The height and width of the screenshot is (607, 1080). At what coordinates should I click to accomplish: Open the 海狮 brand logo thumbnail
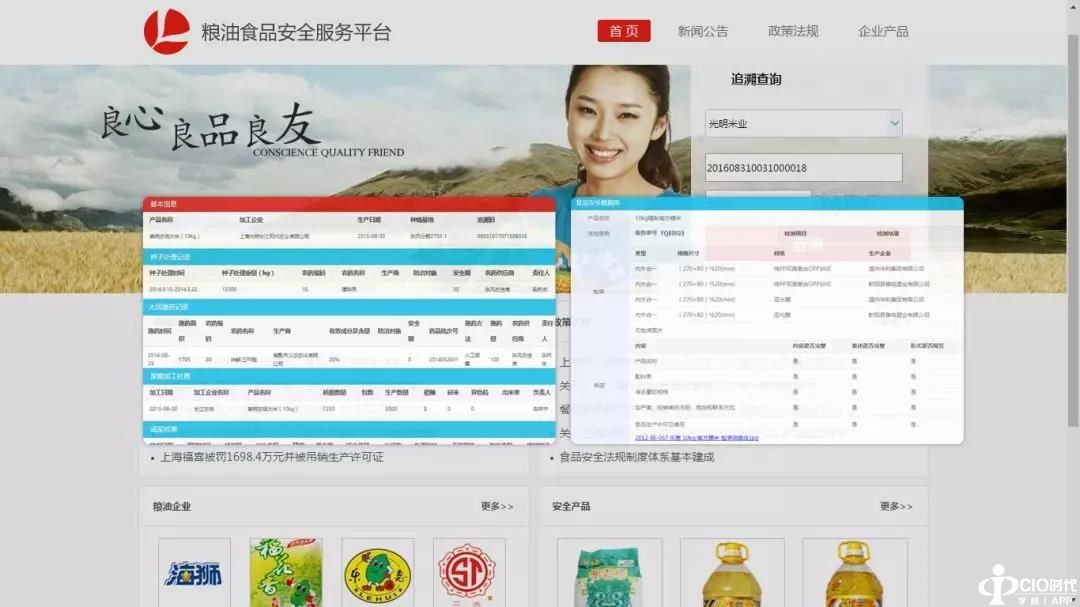[194, 573]
